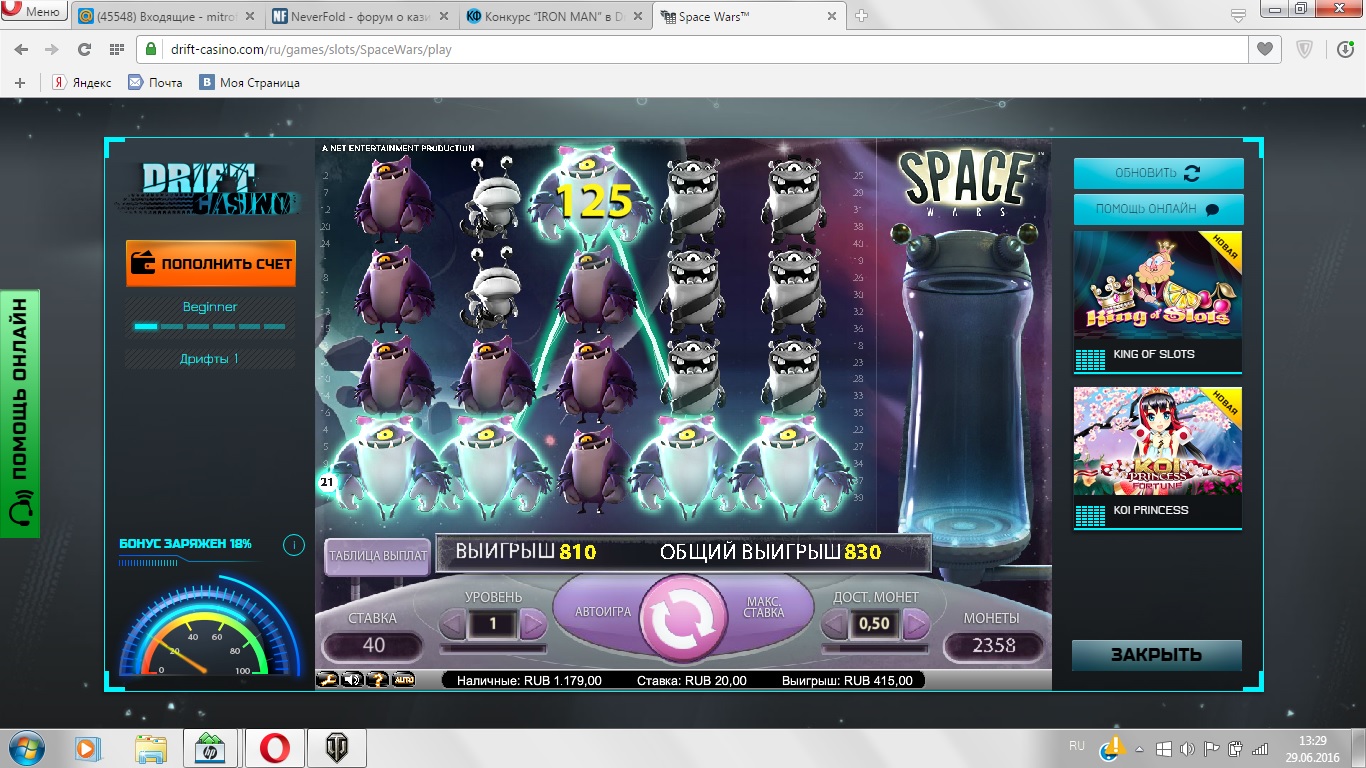Screen dimensions: 1366x768
Task: Click the МОНЕТЫ 2358 coins display
Action: (x=994, y=646)
